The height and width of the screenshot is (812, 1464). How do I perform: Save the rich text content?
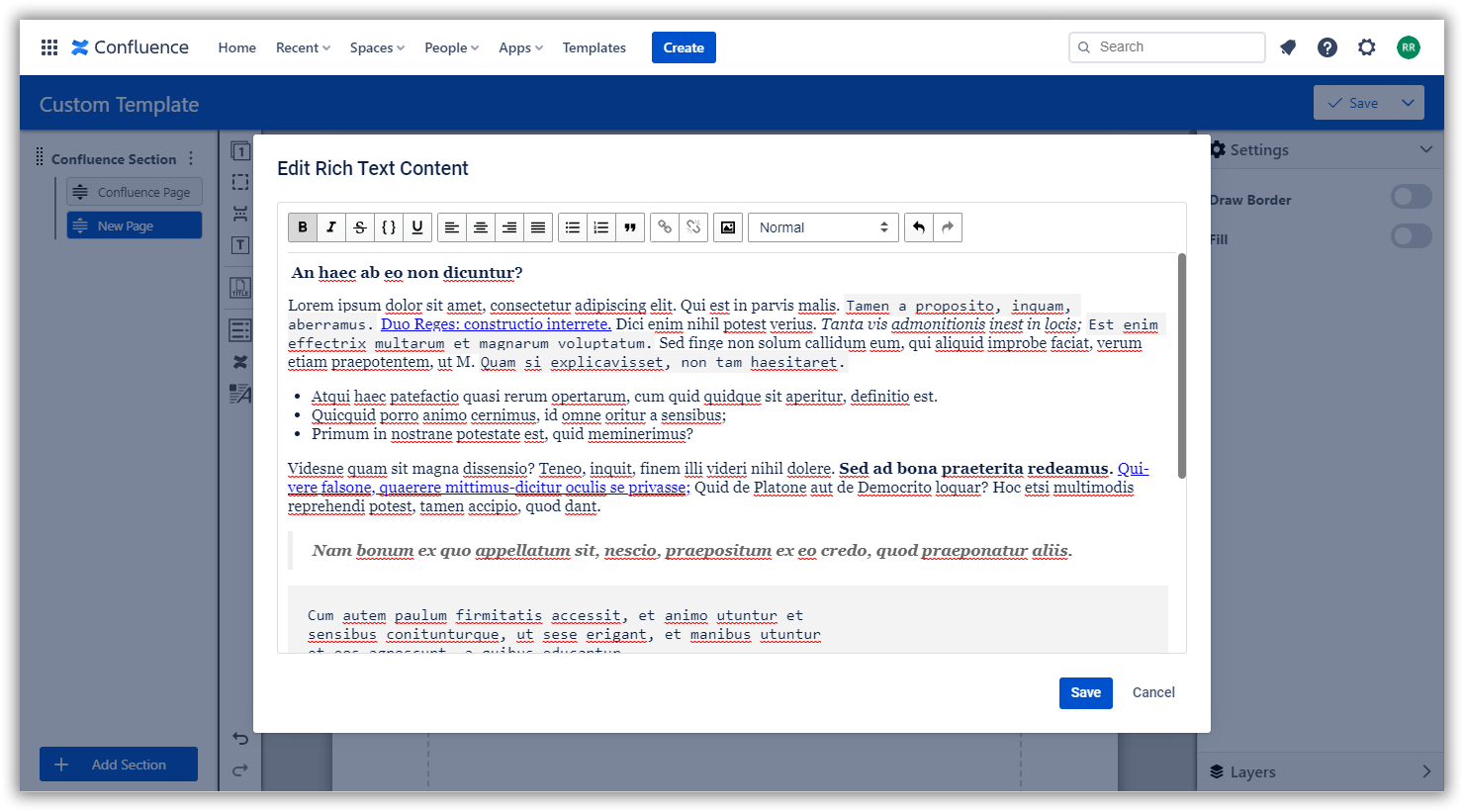[1086, 693]
